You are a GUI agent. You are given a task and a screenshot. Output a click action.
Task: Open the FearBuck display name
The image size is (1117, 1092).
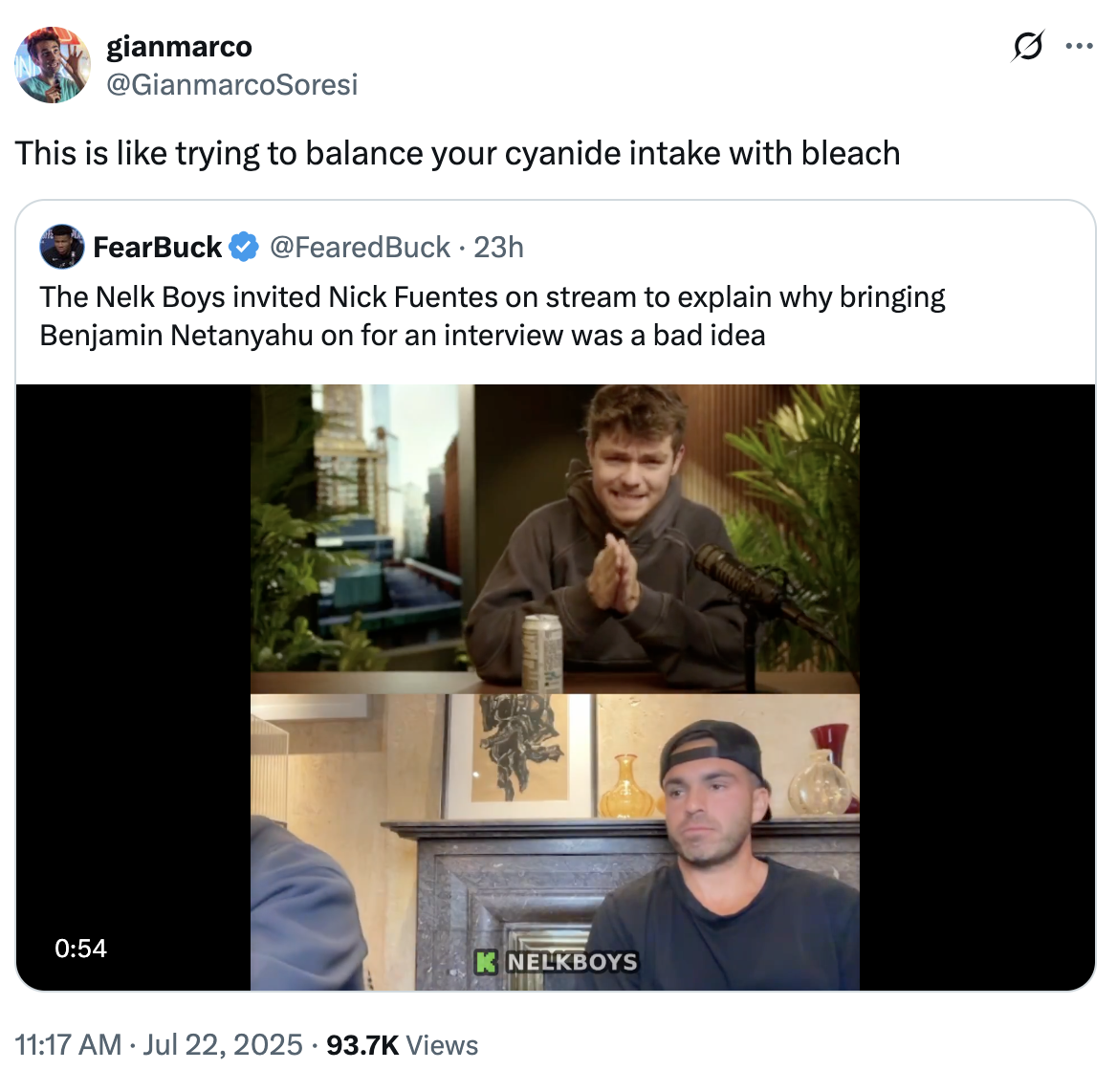coord(158,248)
